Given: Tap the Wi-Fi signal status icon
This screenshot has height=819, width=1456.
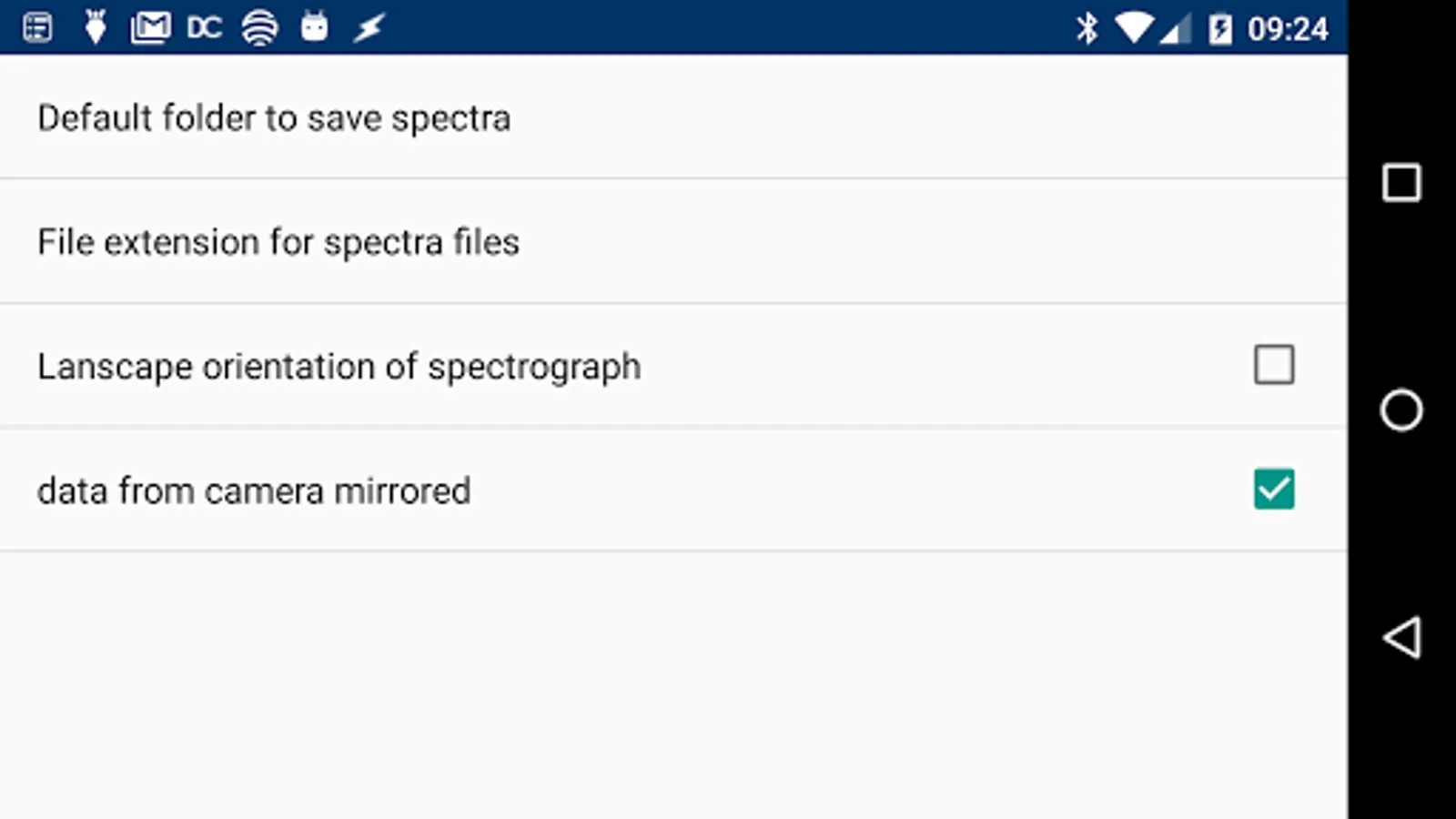Looking at the screenshot, I should pyautogui.click(x=1133, y=28).
